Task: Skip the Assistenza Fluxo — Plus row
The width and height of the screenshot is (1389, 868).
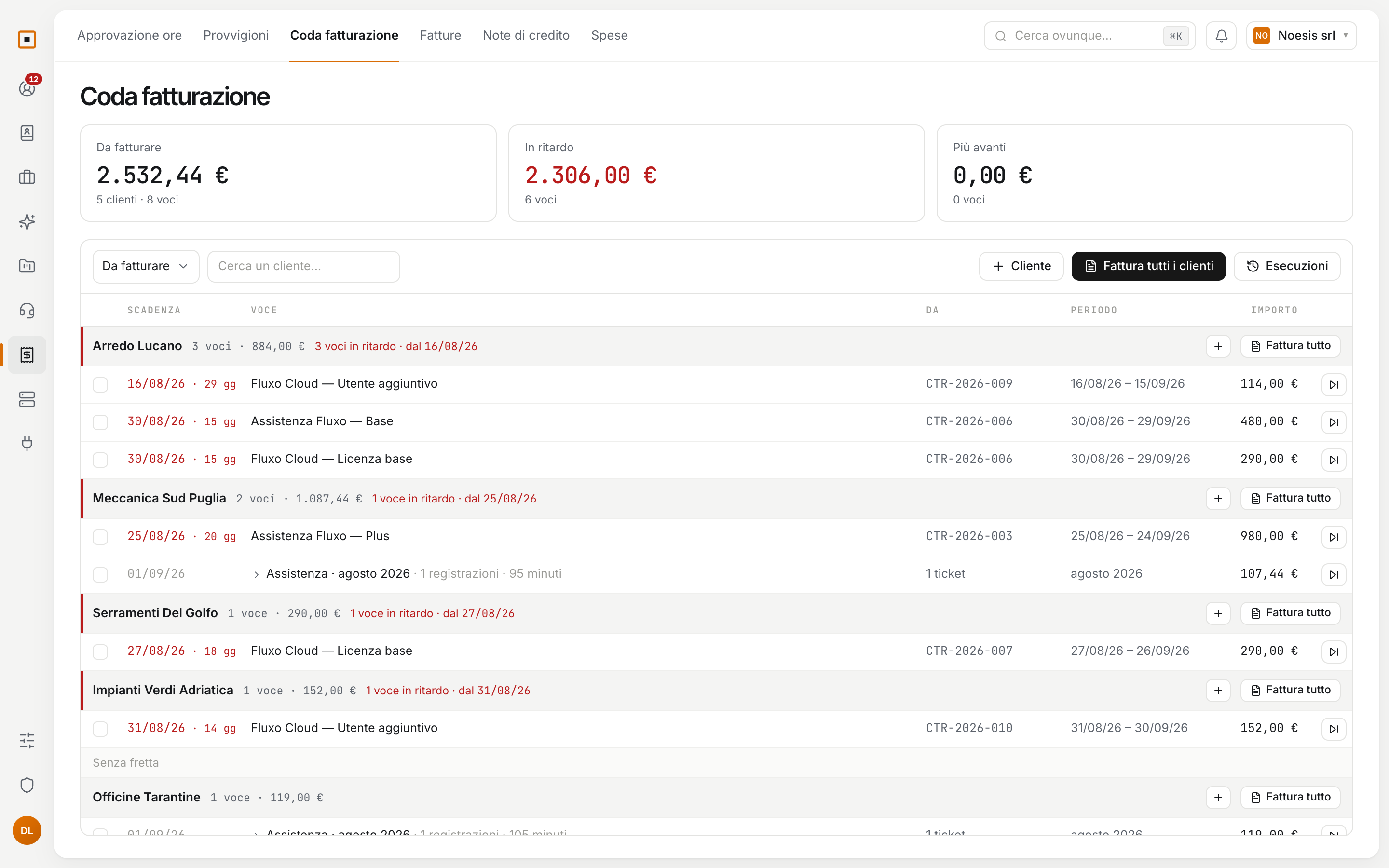Action: tap(1334, 537)
